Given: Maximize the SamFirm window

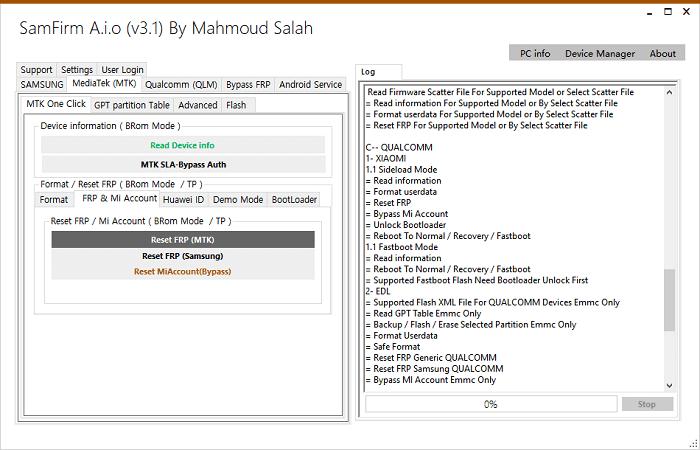Looking at the screenshot, I should [x=668, y=12].
